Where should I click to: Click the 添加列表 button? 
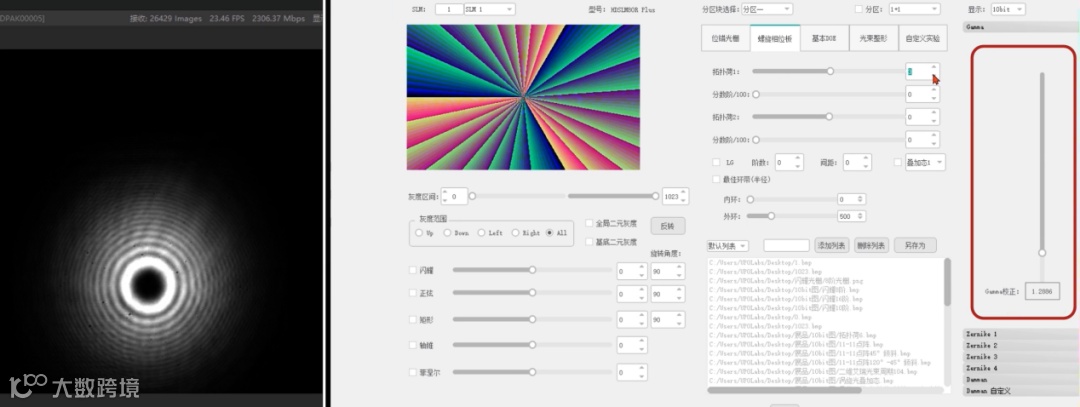point(832,245)
